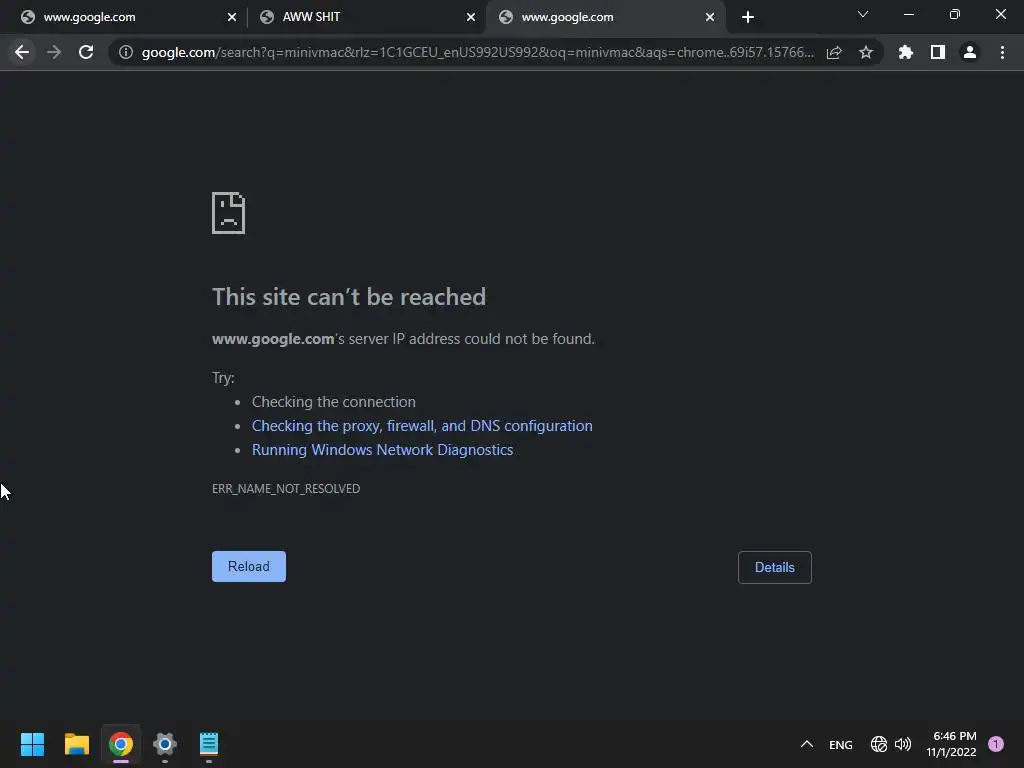Click the forward navigation arrow
The width and height of the screenshot is (1024, 768).
[x=54, y=52]
